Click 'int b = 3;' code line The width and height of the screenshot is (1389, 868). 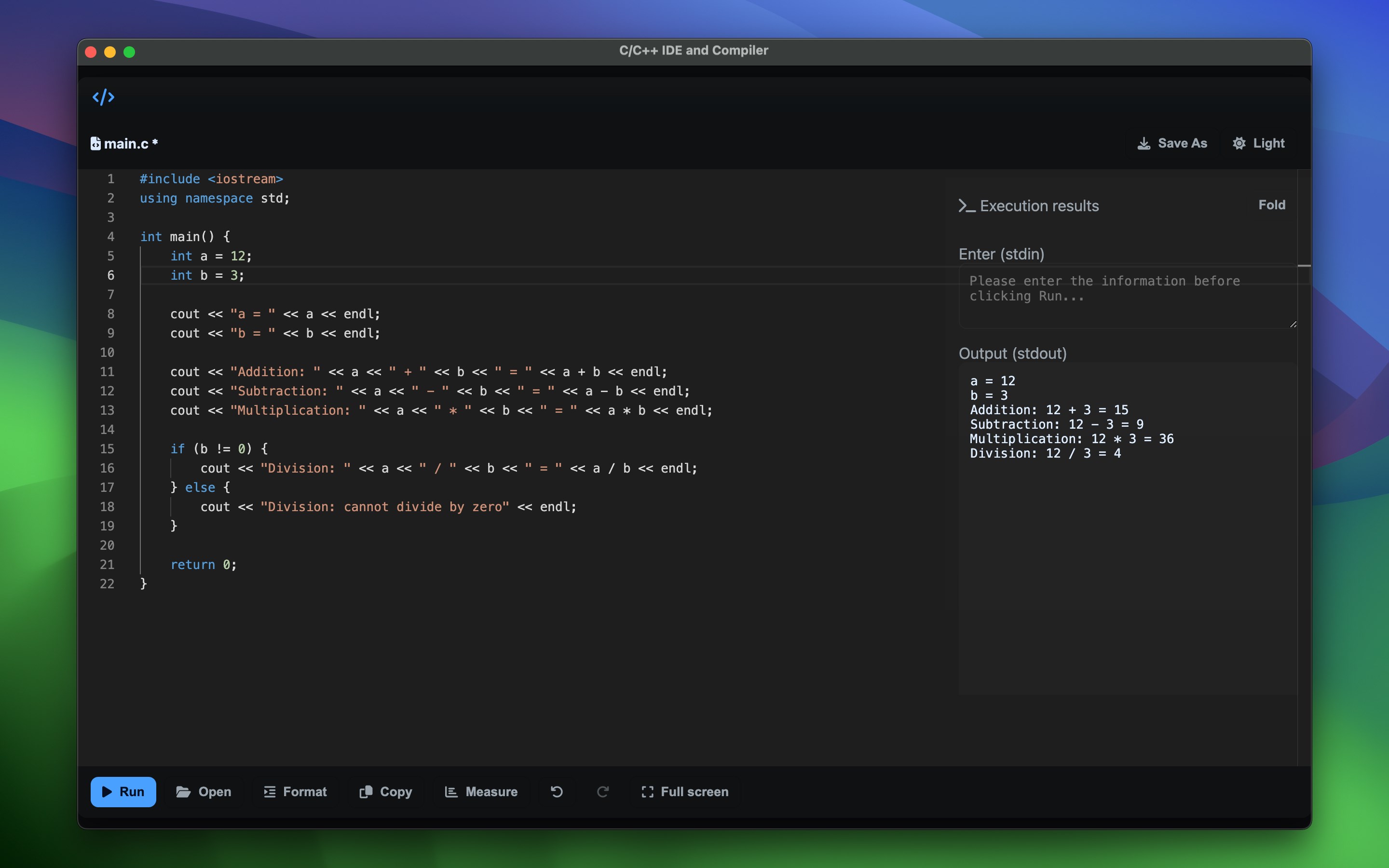point(207,275)
